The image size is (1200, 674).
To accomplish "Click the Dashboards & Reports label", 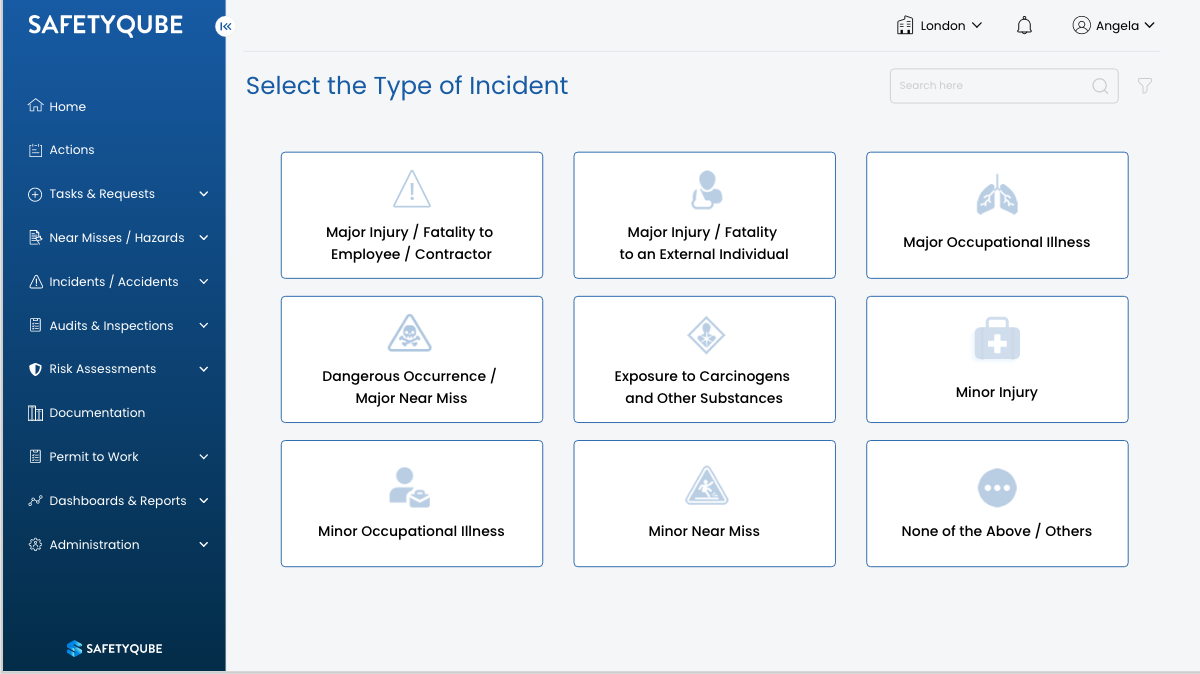I will click(118, 501).
